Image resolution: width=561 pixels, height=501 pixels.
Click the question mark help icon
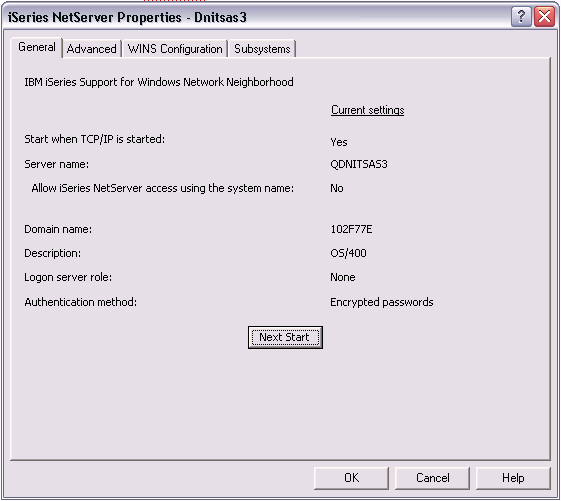pos(521,16)
